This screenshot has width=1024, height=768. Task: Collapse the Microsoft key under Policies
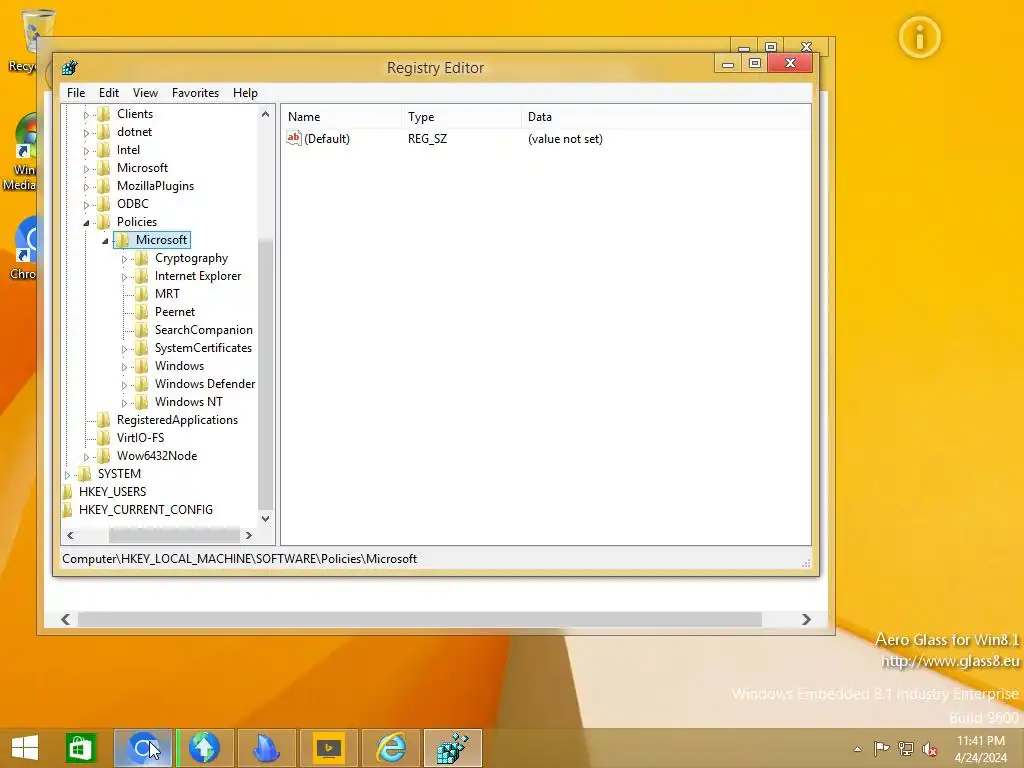[104, 241]
